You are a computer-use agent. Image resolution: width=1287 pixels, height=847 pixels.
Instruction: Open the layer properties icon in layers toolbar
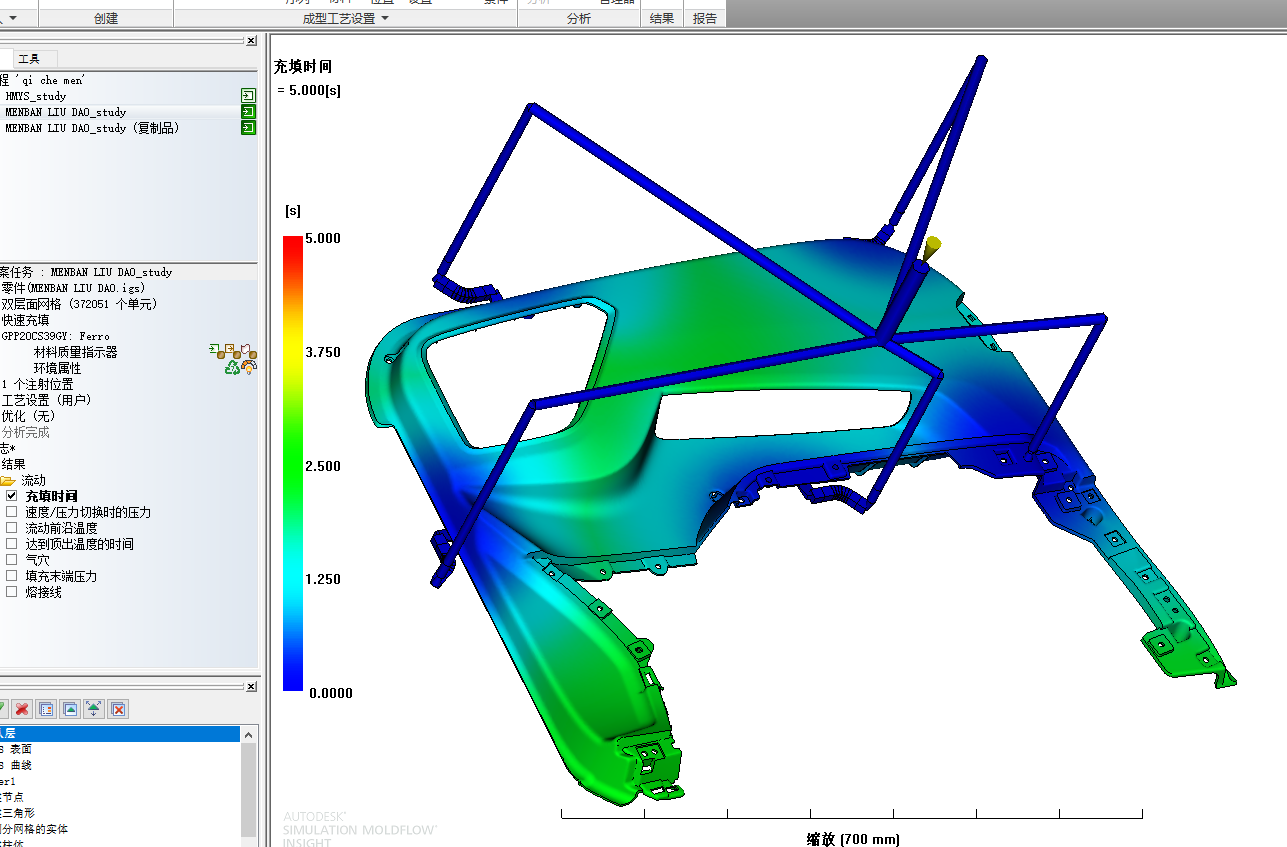[46, 709]
